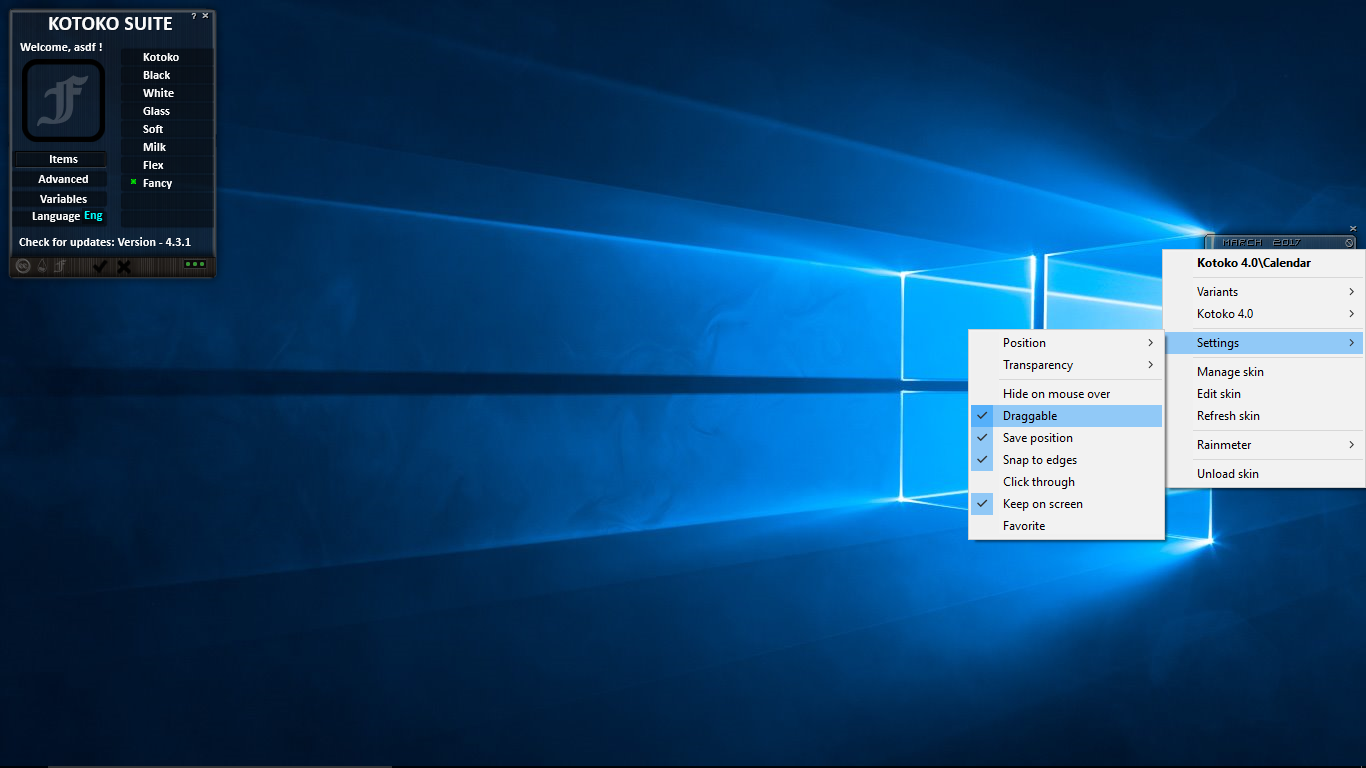Image resolution: width=1366 pixels, height=768 pixels.
Task: Click the small F logo icon in footer
Action: [x=60, y=266]
